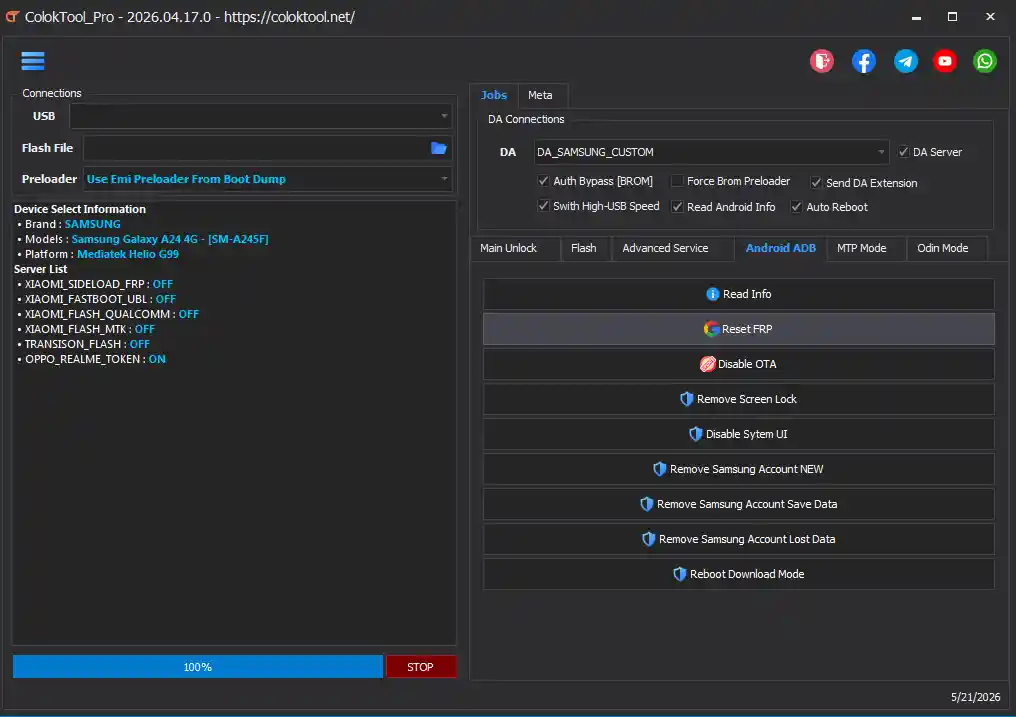Click shield icon beside Remove Samsung Account NEW
Image resolution: width=1016 pixels, height=717 pixels.
[x=659, y=469]
